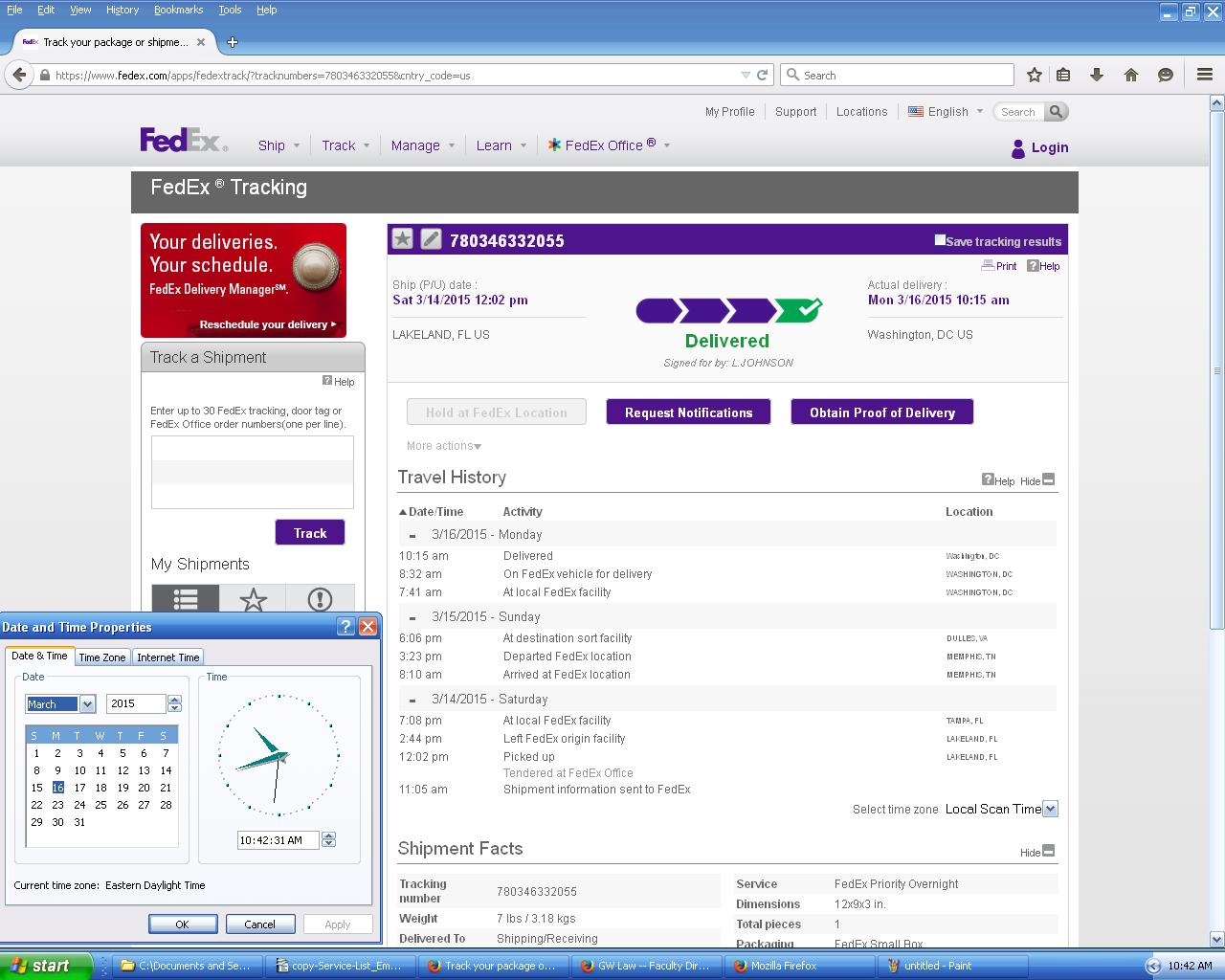Click the Date and Time help question button
The image size is (1225, 980).
coord(346,627)
